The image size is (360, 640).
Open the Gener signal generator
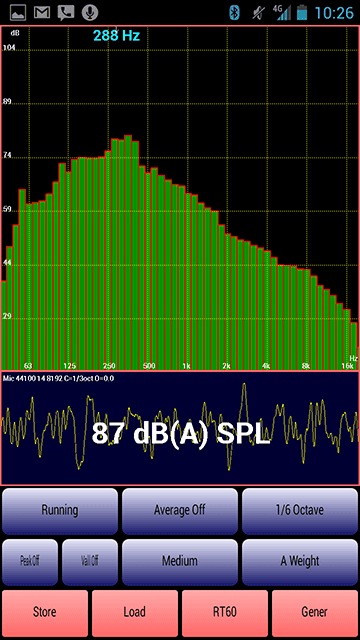(x=315, y=613)
